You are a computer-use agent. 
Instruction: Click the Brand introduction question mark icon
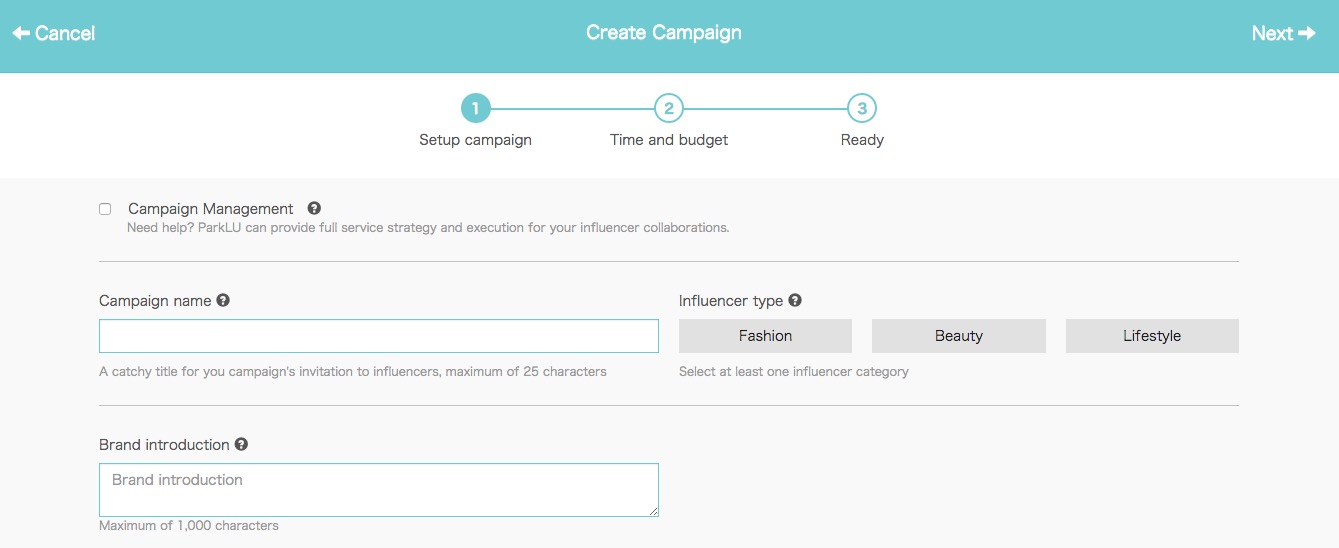pos(241,444)
